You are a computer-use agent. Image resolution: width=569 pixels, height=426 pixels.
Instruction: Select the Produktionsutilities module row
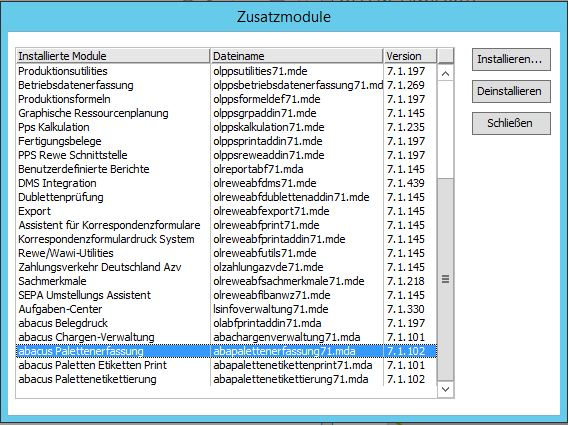226,71
